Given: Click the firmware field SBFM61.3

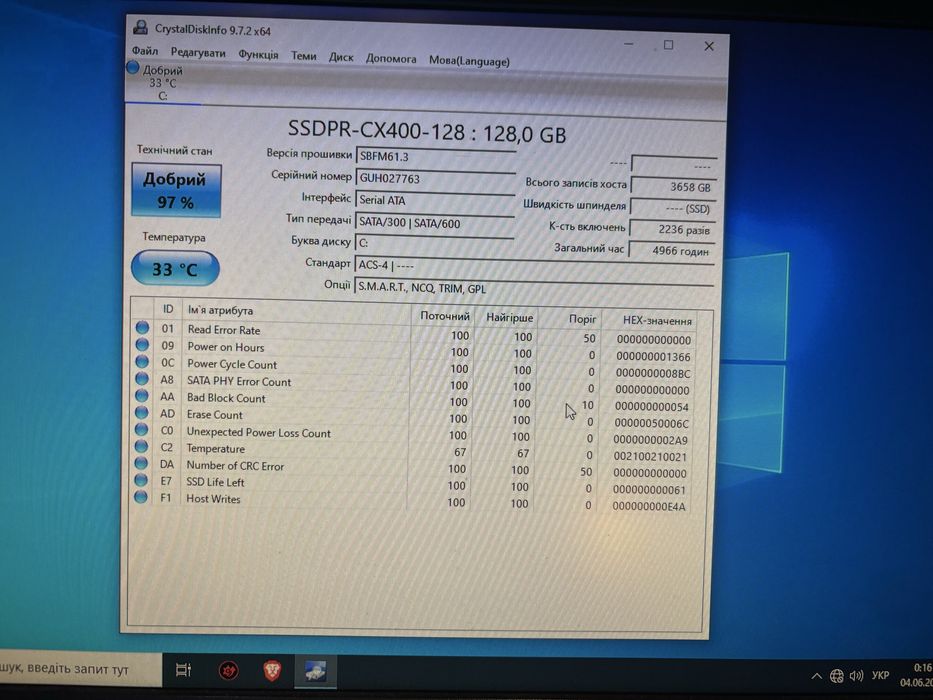Looking at the screenshot, I should point(436,157).
